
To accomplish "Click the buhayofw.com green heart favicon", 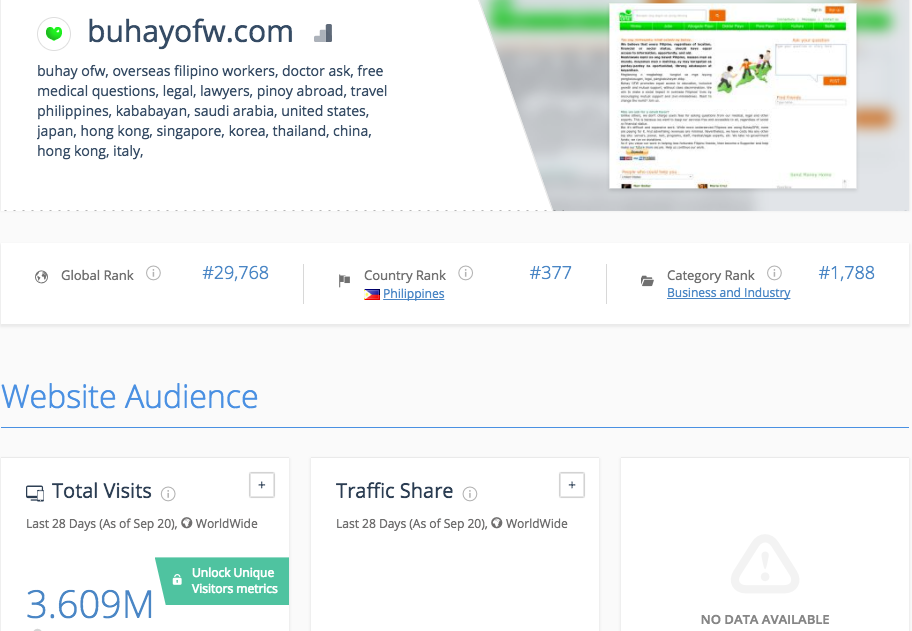I will 54,34.
